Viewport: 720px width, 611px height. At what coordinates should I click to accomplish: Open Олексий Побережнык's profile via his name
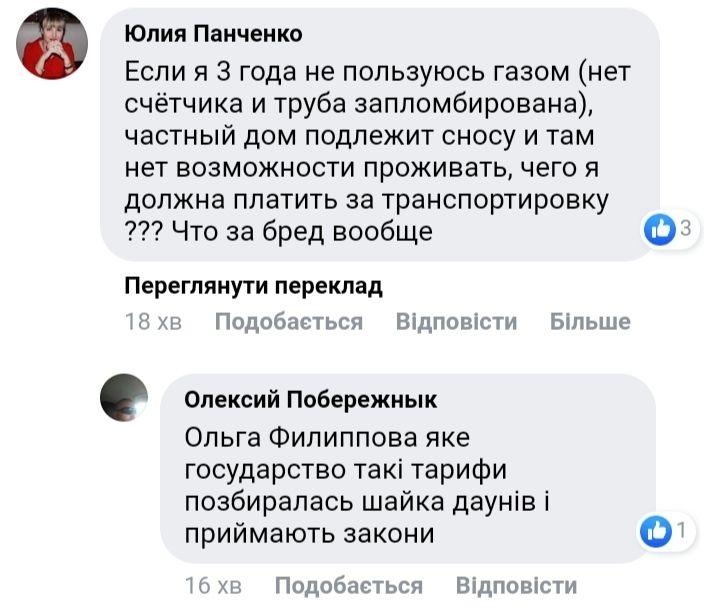point(311,400)
